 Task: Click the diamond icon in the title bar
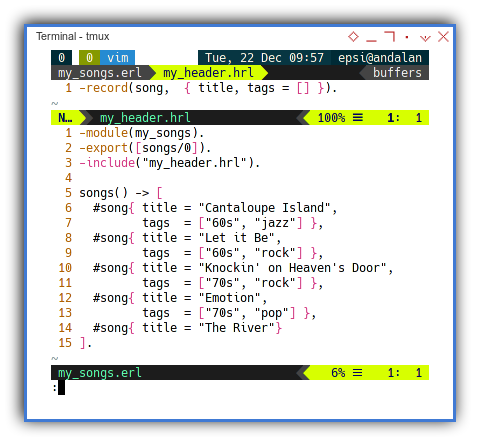click(353, 36)
